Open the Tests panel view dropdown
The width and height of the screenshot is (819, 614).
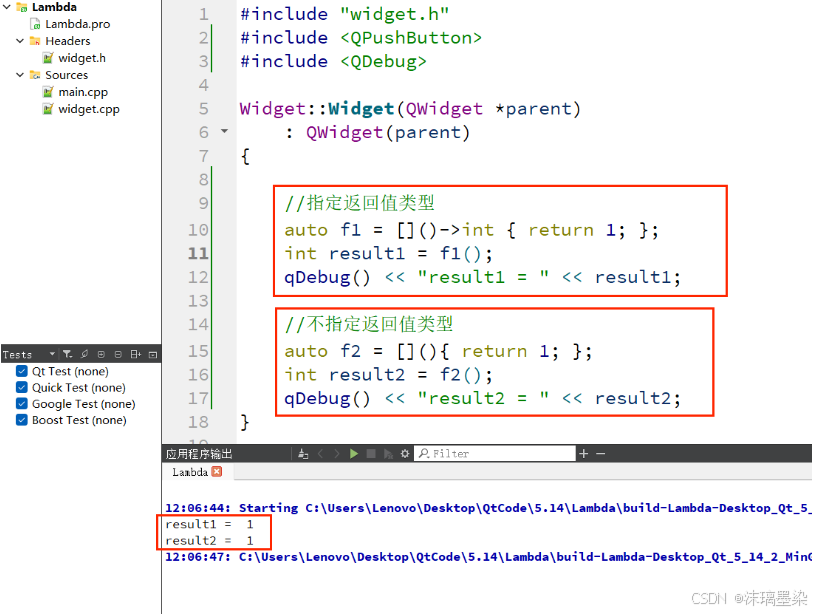point(52,355)
